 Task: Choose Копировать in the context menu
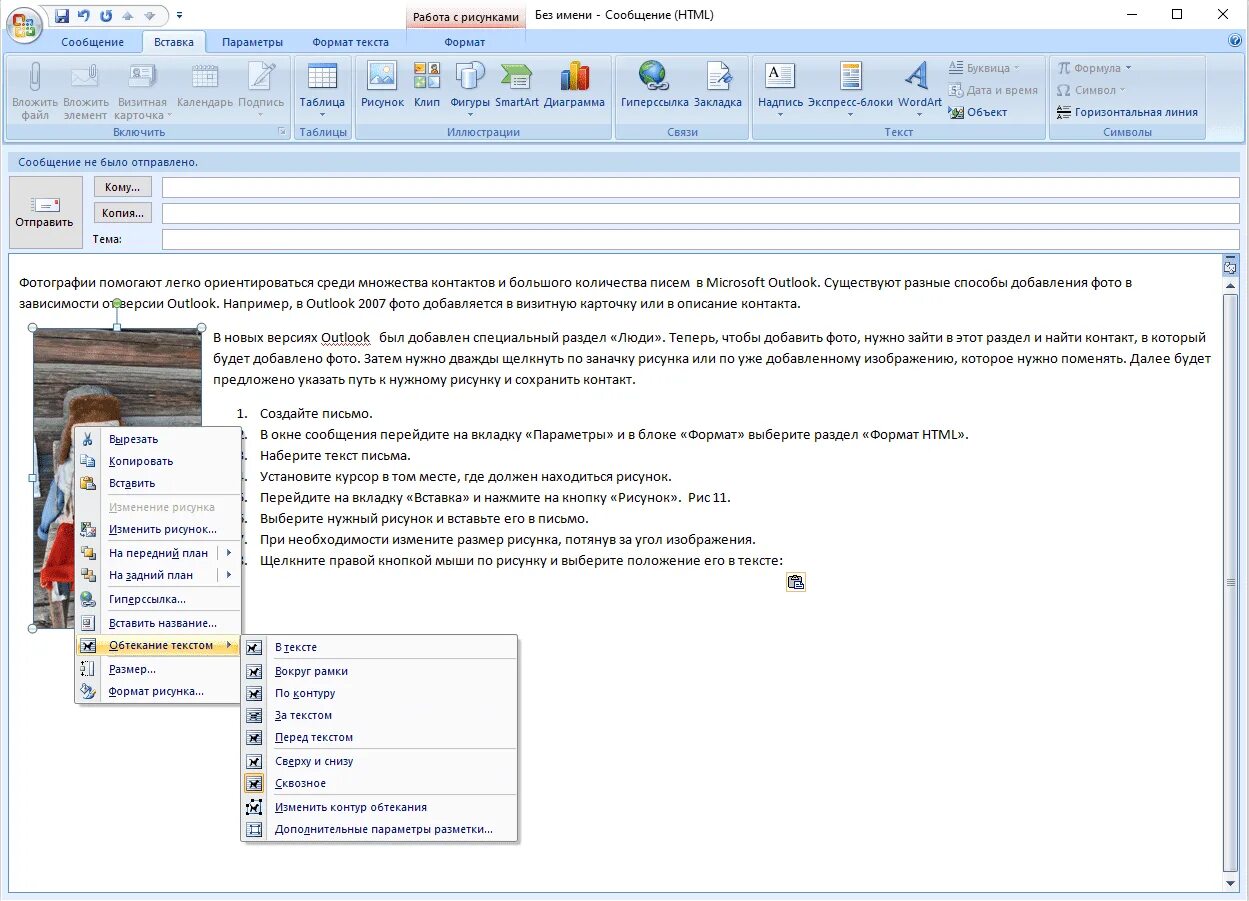click(x=159, y=461)
